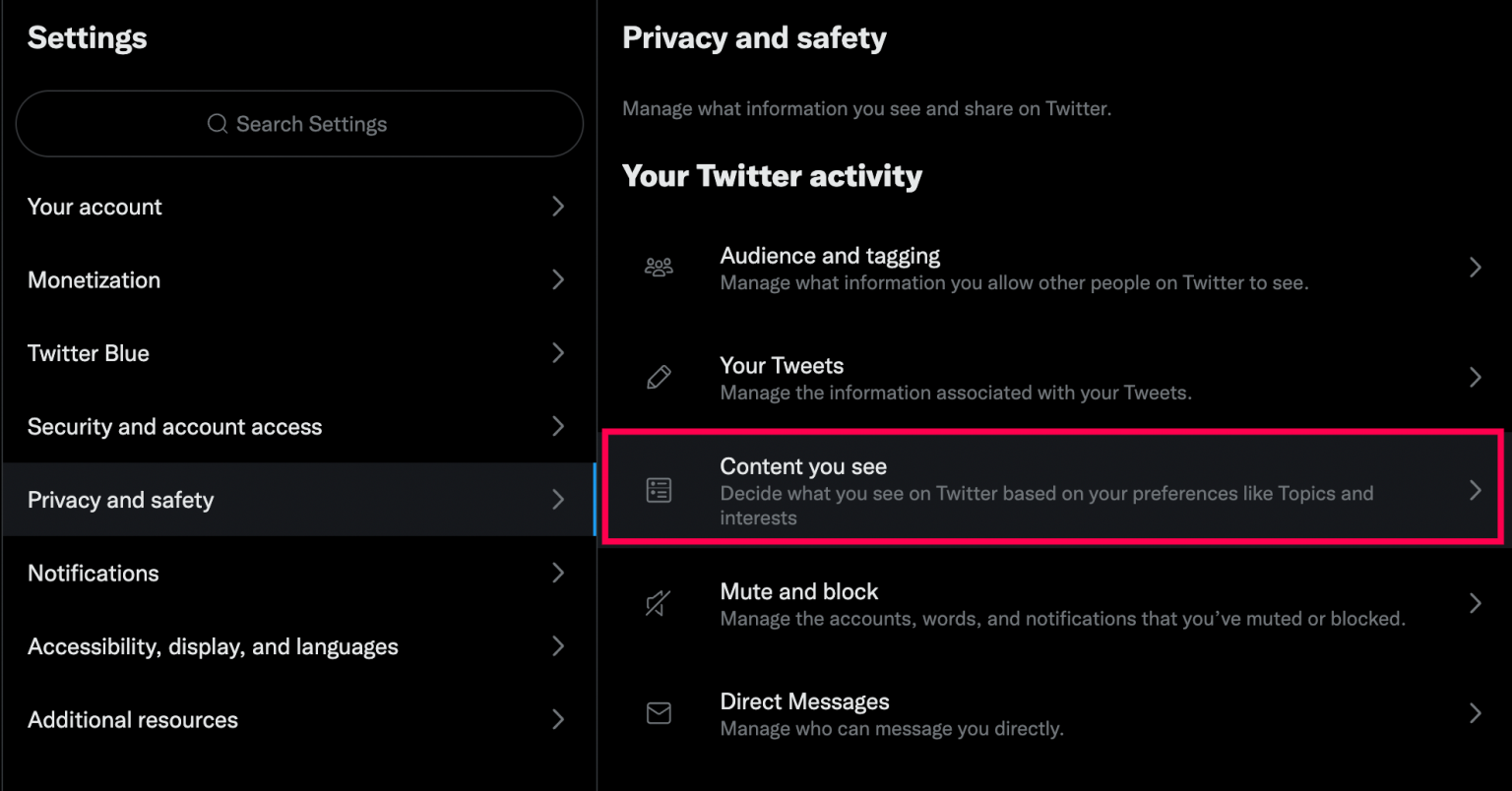Click the chevron next to Your Tweets

point(1475,376)
